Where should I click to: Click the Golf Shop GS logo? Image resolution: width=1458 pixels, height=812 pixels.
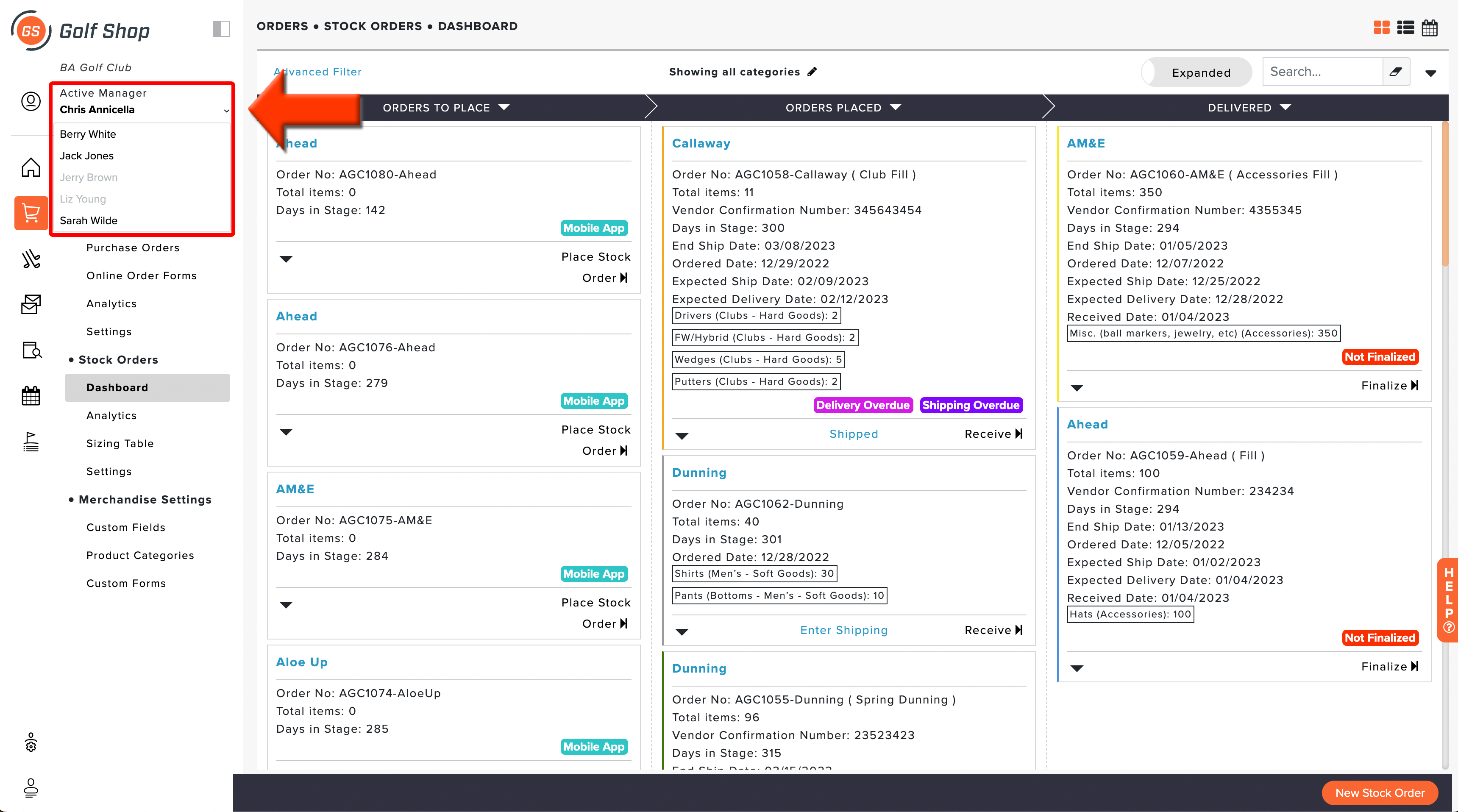coord(80,30)
